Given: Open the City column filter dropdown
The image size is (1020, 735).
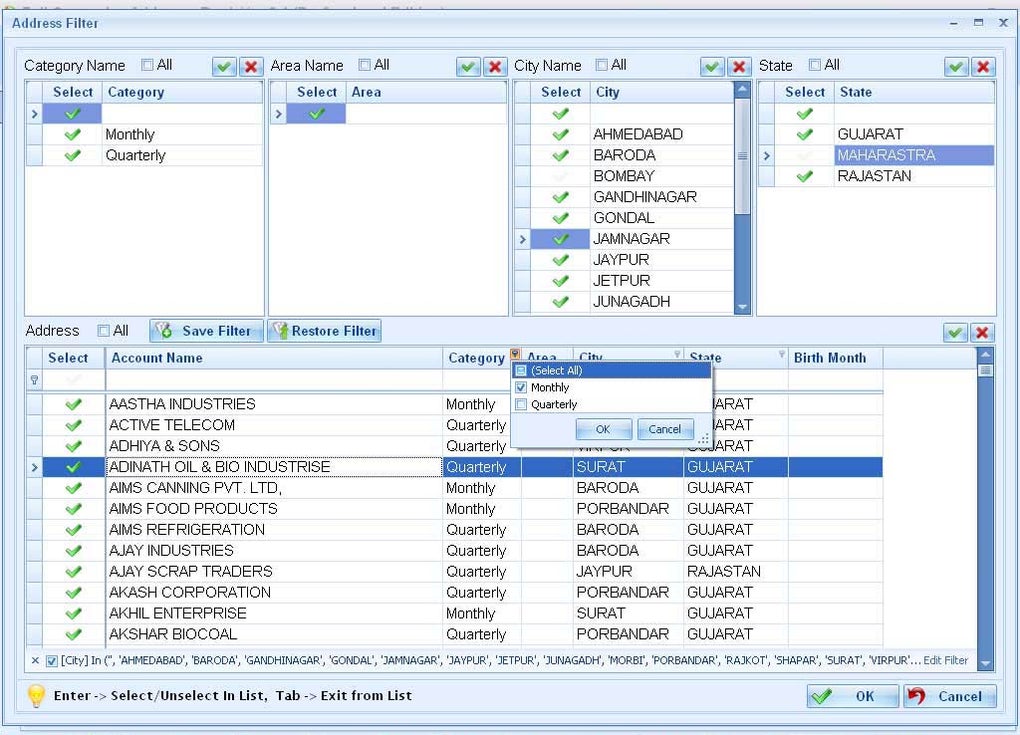Looking at the screenshot, I should pos(677,355).
